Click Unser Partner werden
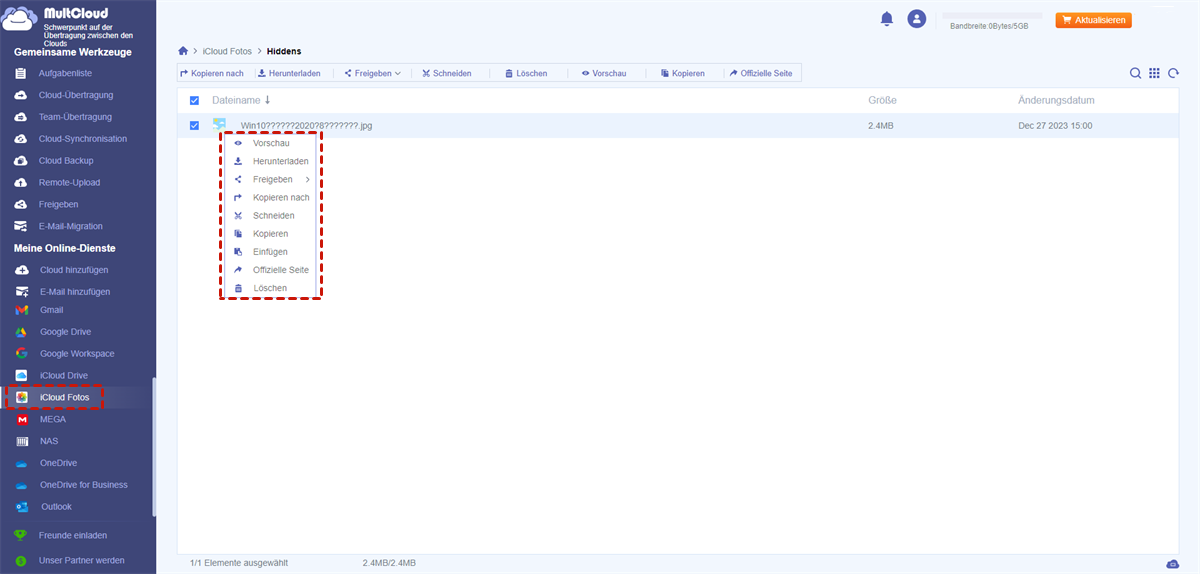This screenshot has width=1200, height=574. point(82,561)
